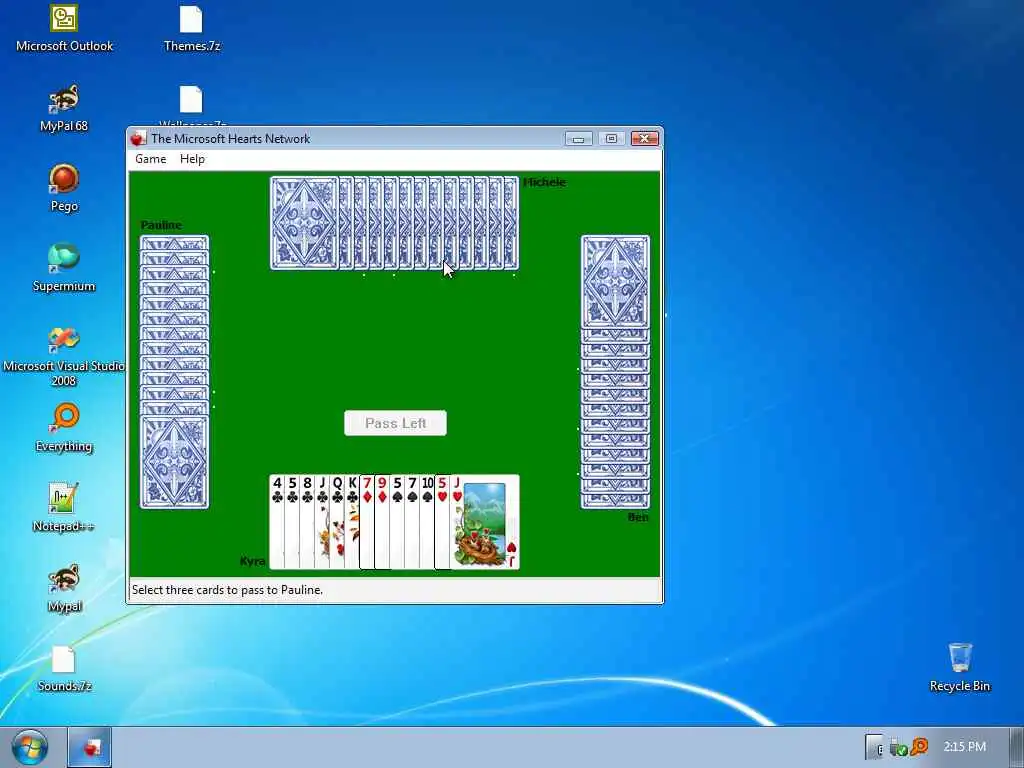Click the Show Desktop strip on taskbar
Viewport: 1024px width, 768px height.
coord(1016,747)
